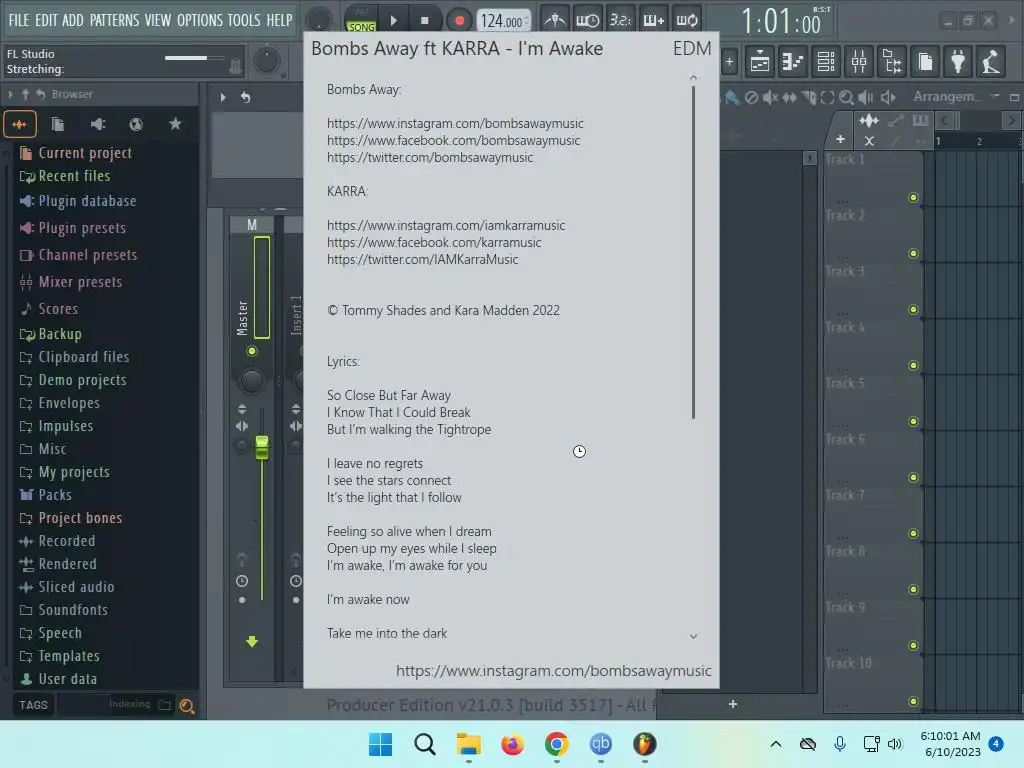
Task: Open the Bombs Away Facebook link
Action: (453, 140)
